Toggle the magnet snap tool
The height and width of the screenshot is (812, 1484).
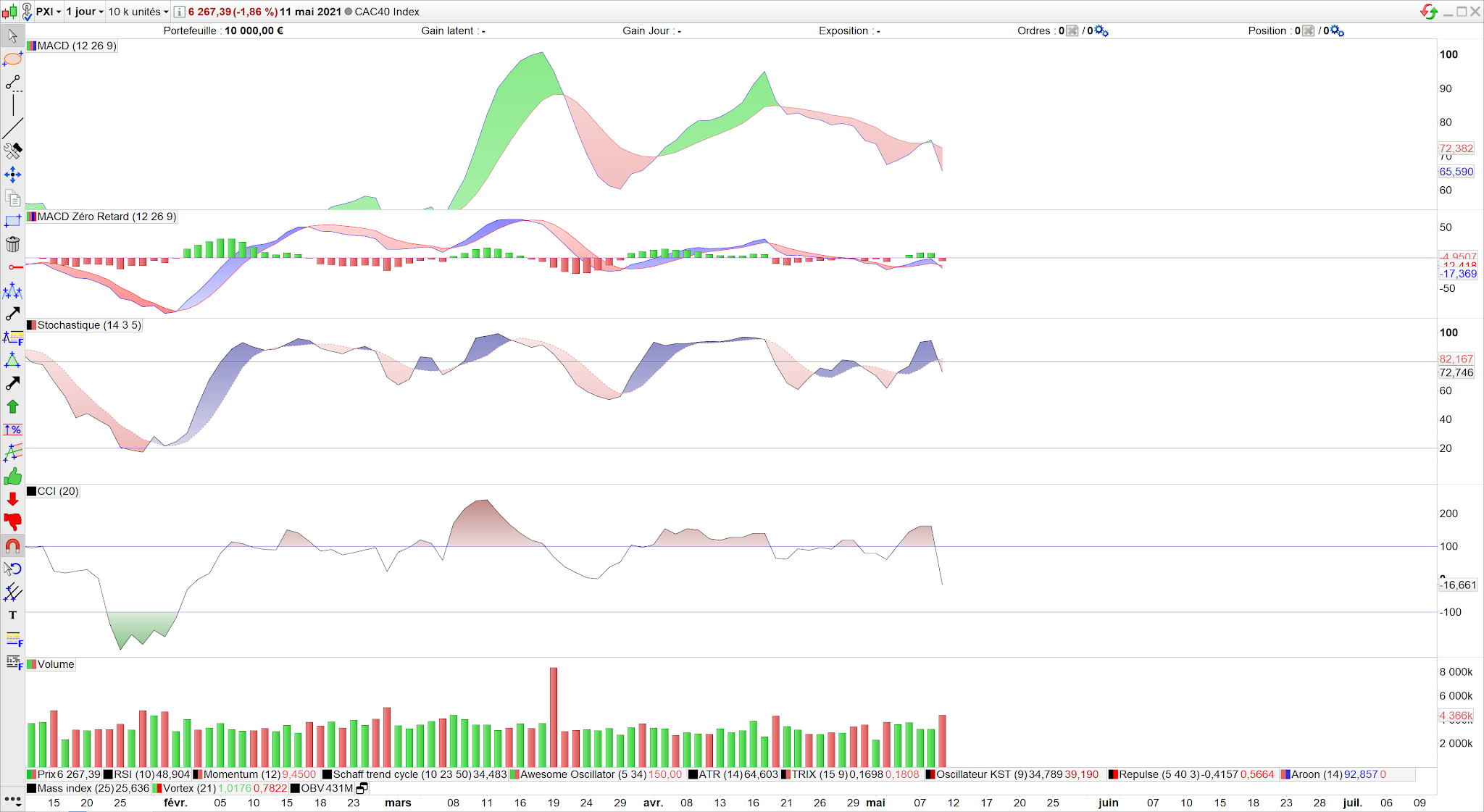pos(12,545)
